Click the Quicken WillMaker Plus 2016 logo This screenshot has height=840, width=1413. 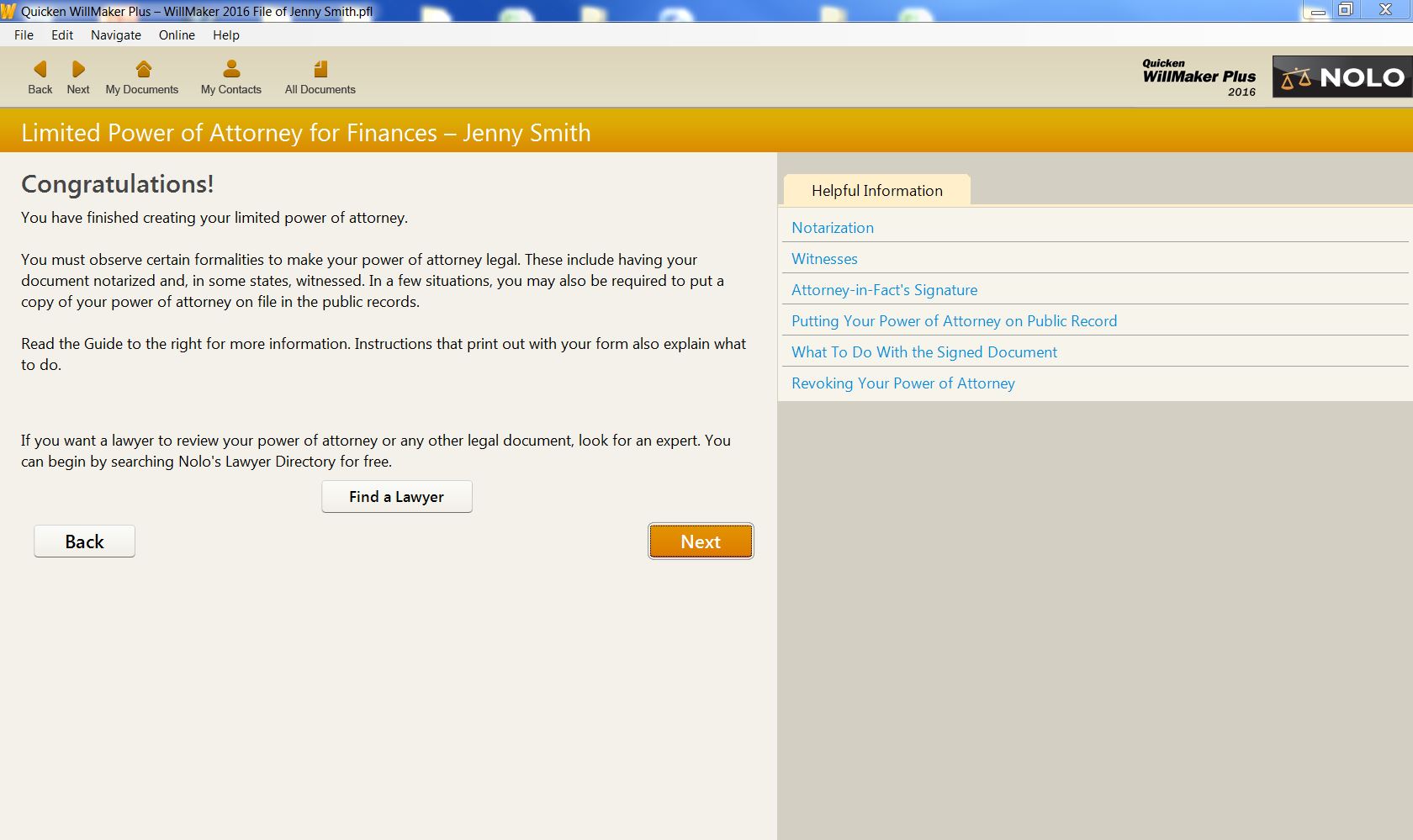pos(1198,78)
